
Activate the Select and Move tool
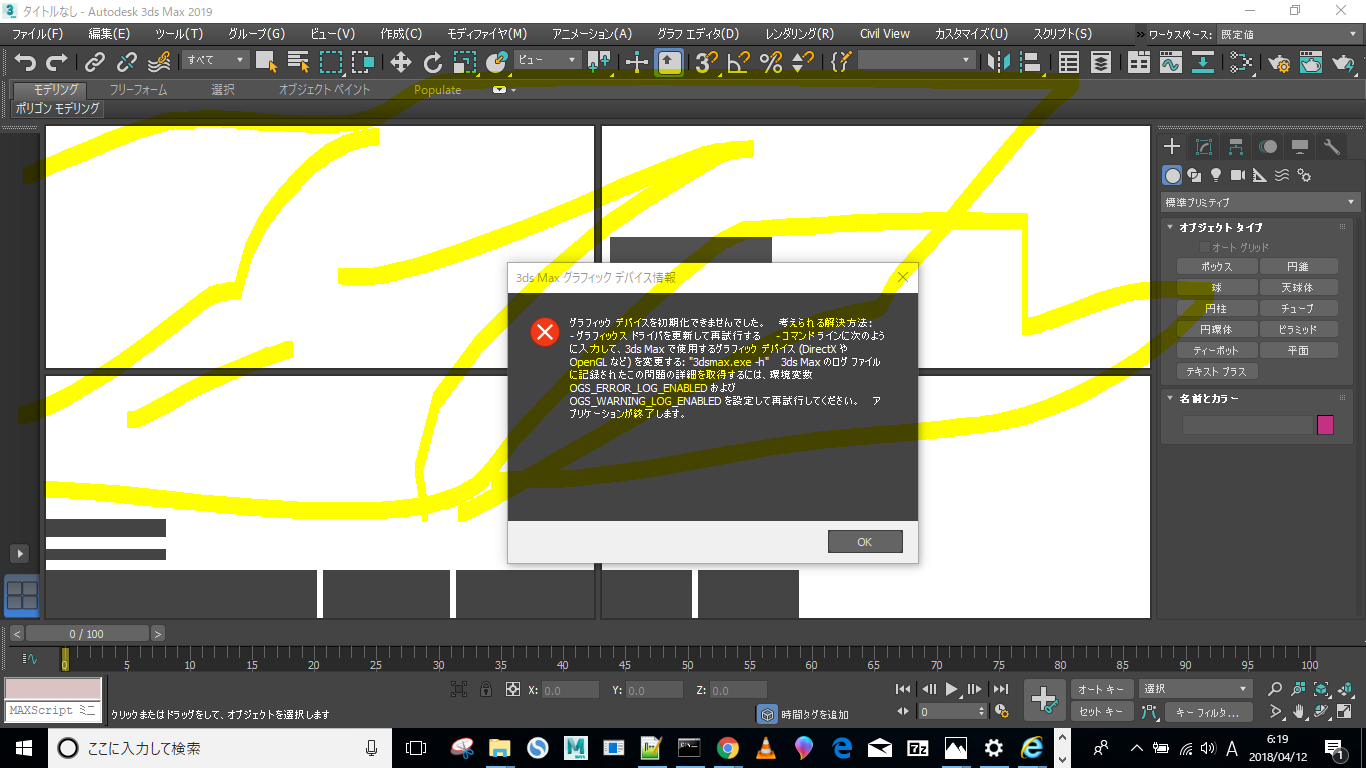401,62
